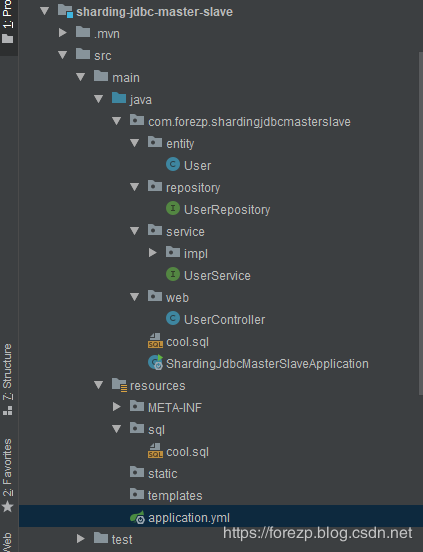The width and height of the screenshot is (423, 552).
Task: Click the templates folder icon
Action: [x=137, y=494]
